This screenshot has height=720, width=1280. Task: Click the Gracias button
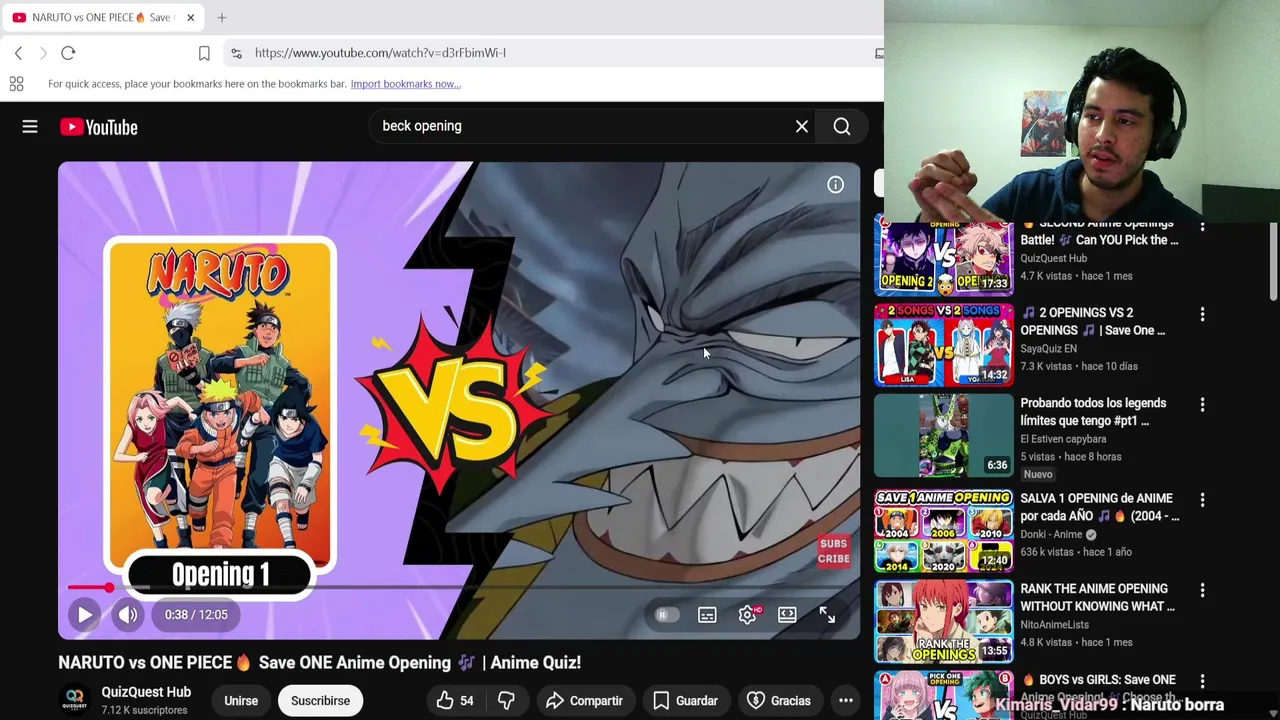tap(779, 701)
